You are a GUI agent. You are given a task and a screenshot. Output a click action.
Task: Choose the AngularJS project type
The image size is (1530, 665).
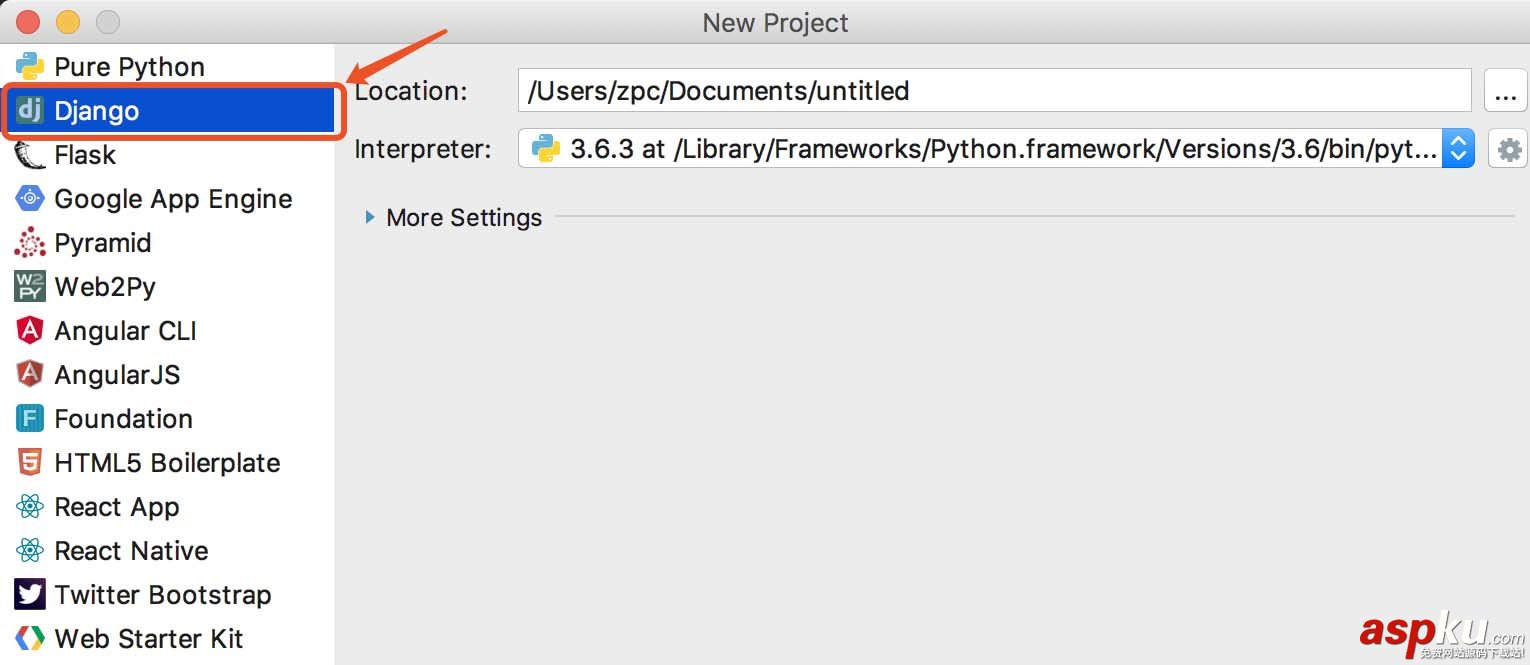click(x=29, y=374)
